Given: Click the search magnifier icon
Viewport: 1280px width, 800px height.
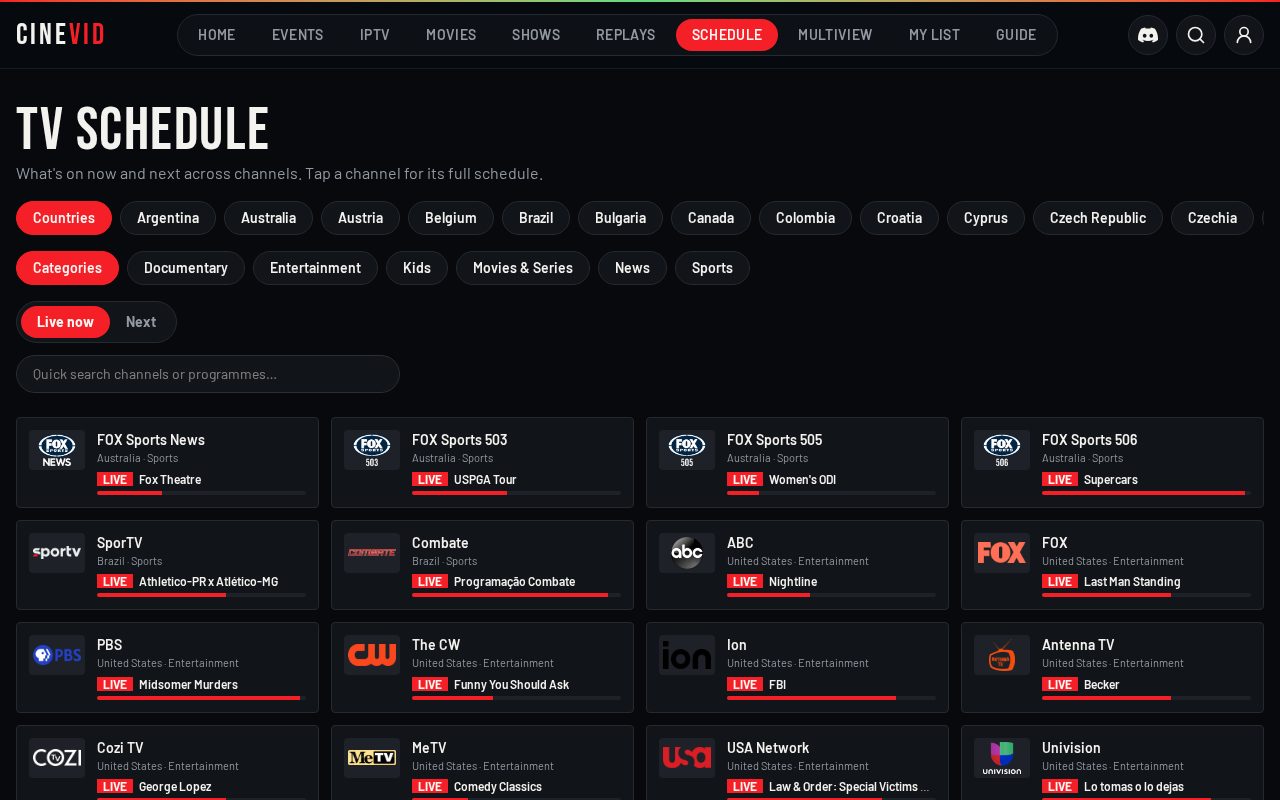Looking at the screenshot, I should 1196,35.
